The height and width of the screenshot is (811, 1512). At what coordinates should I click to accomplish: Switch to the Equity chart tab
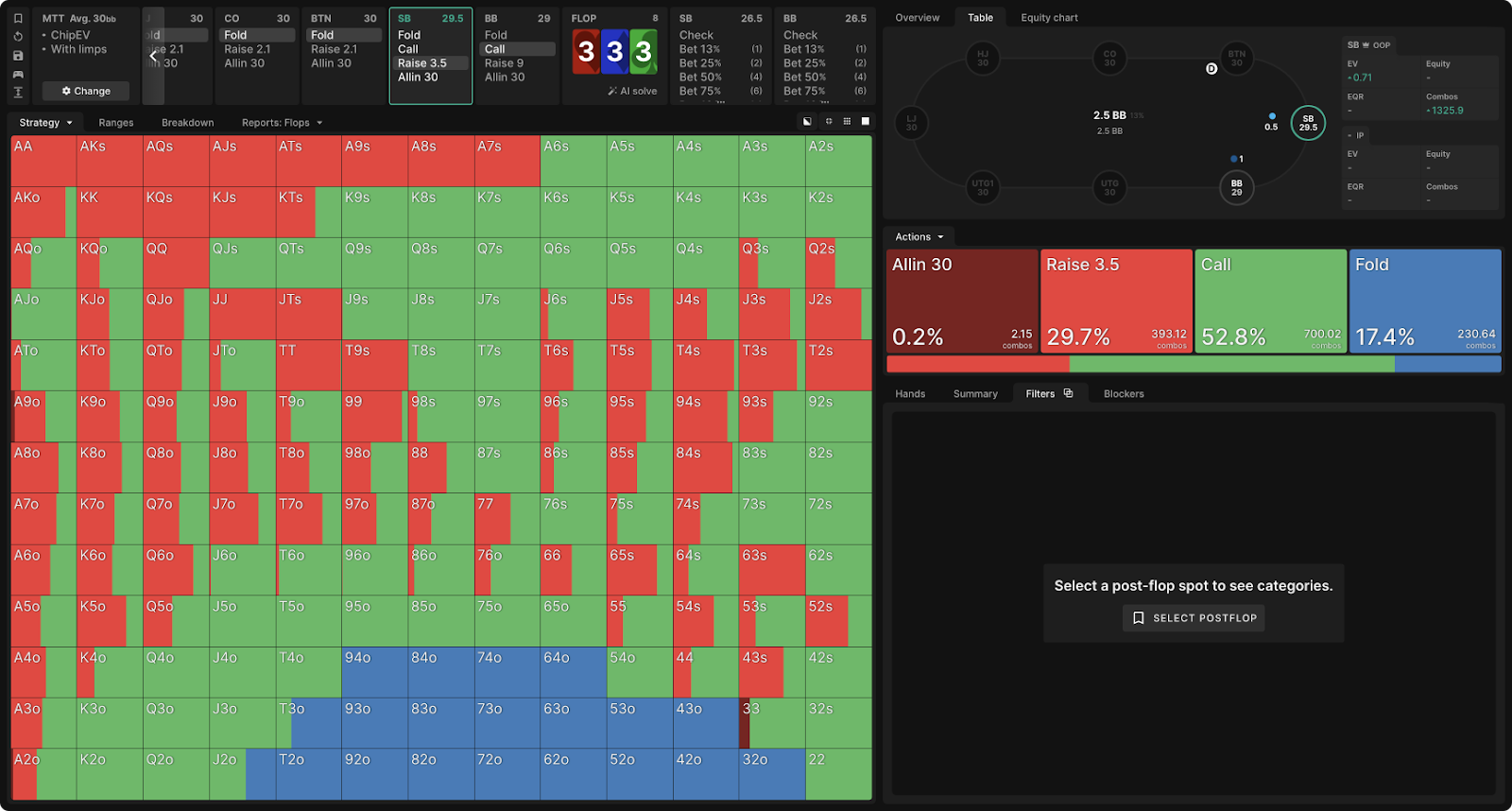click(1049, 18)
